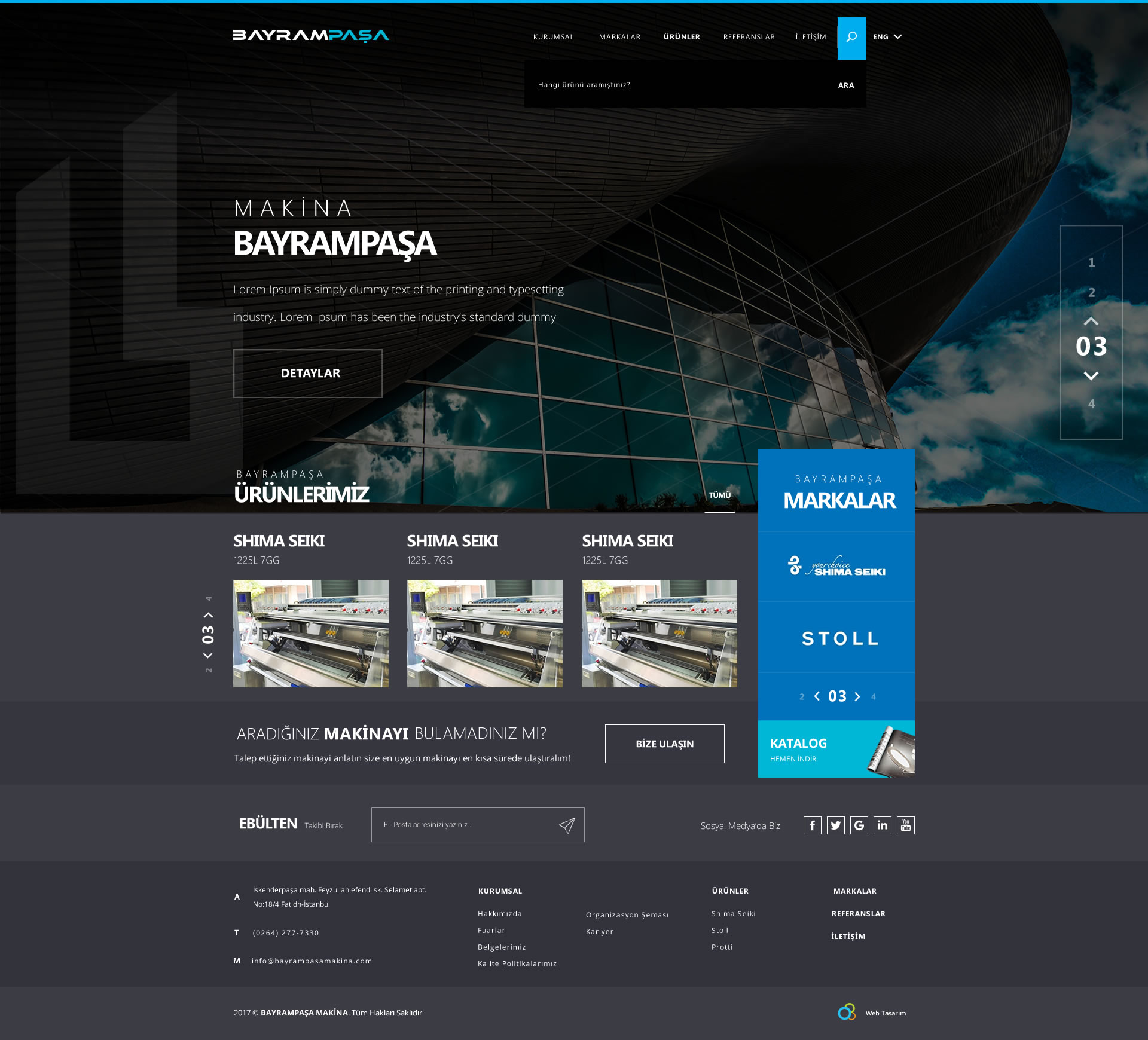
Task: Click KATALOG Hemen İndir banner
Action: [836, 749]
